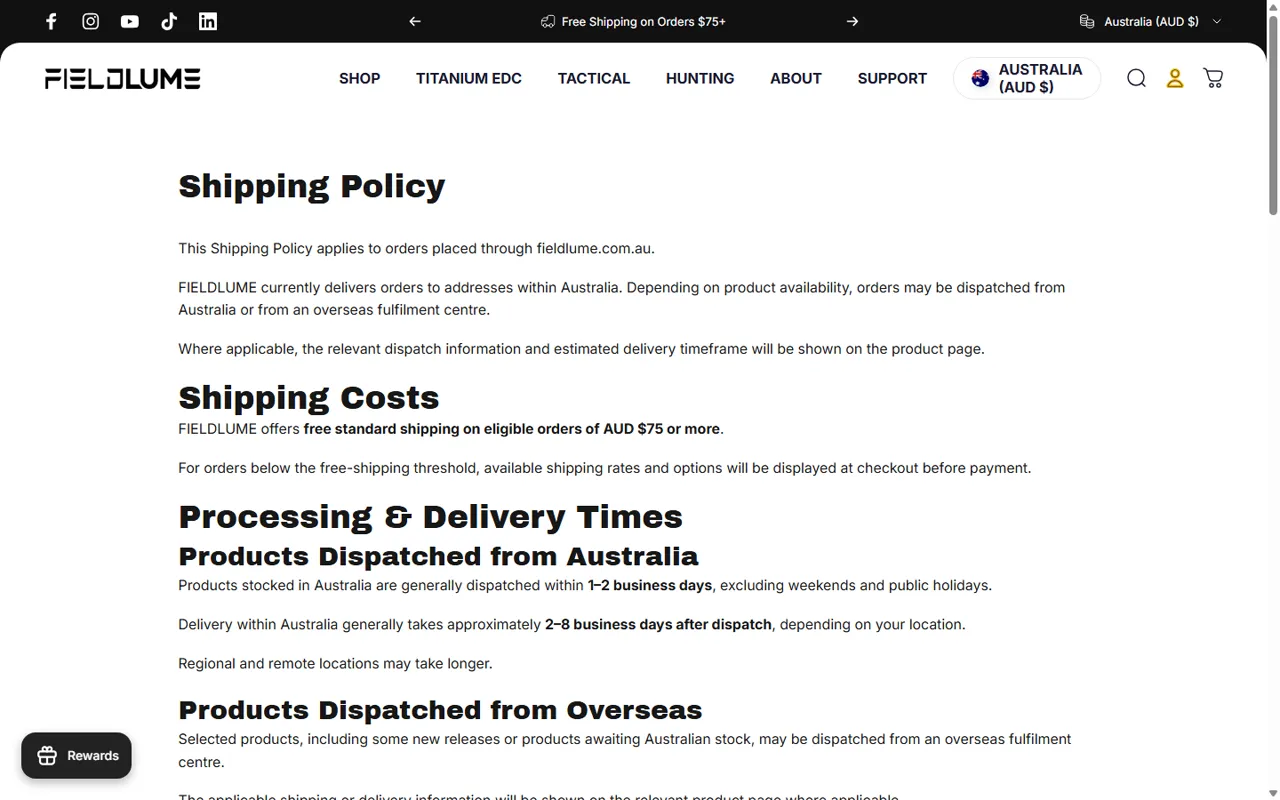Open the search icon in header
This screenshot has width=1280, height=800.
(1136, 78)
